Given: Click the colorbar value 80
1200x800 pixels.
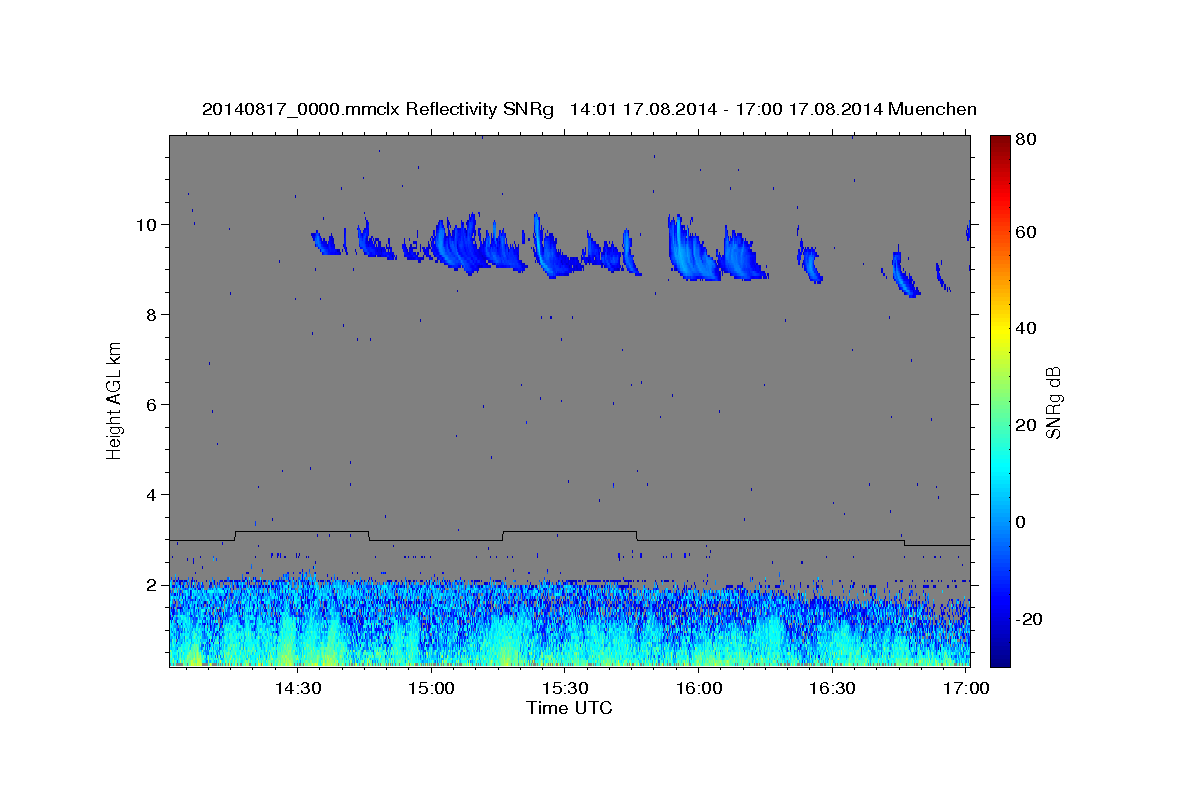Looking at the screenshot, I should tap(1028, 141).
